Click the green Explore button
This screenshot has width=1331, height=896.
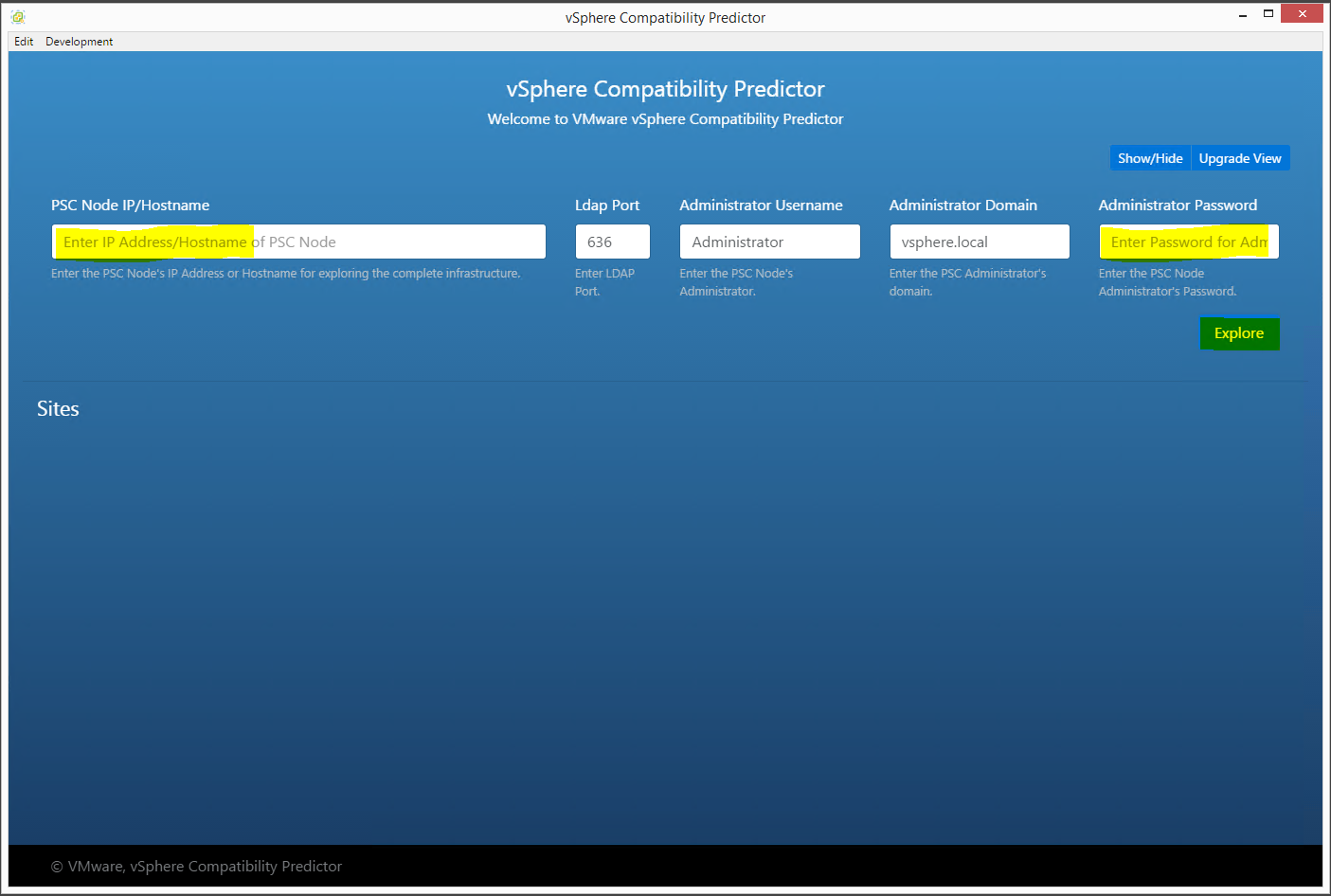pyautogui.click(x=1239, y=333)
